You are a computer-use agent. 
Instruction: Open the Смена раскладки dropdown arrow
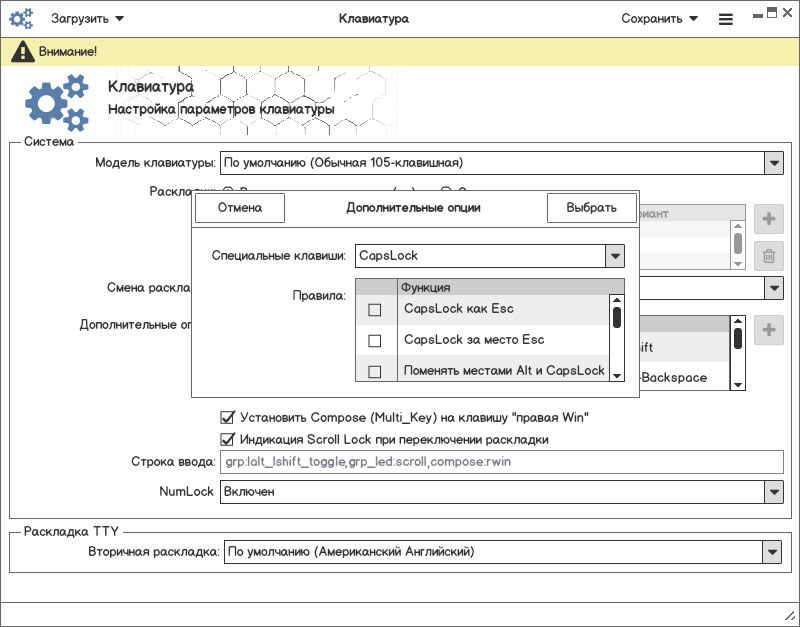tap(773, 288)
